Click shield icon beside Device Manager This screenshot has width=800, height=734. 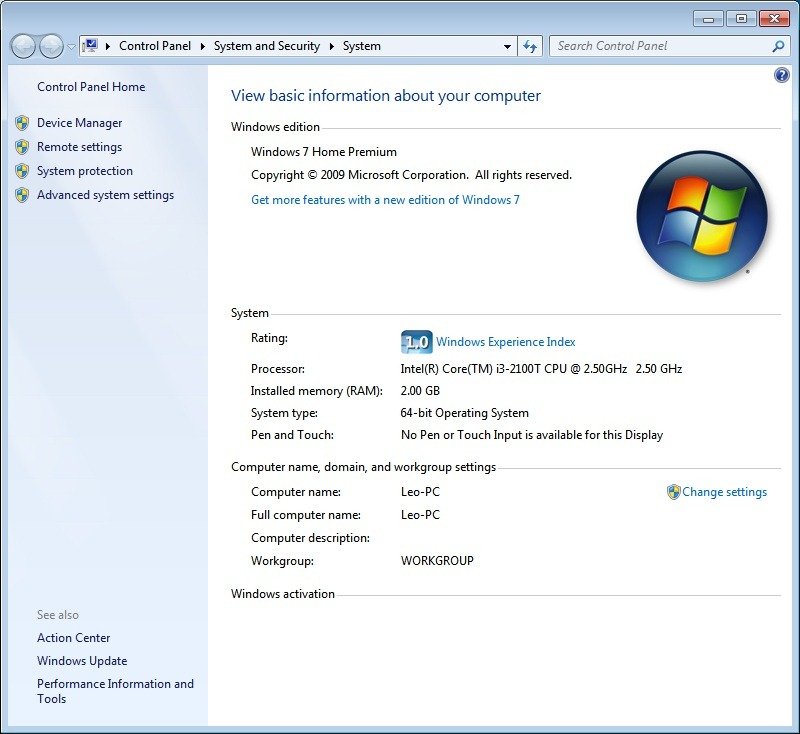point(22,123)
